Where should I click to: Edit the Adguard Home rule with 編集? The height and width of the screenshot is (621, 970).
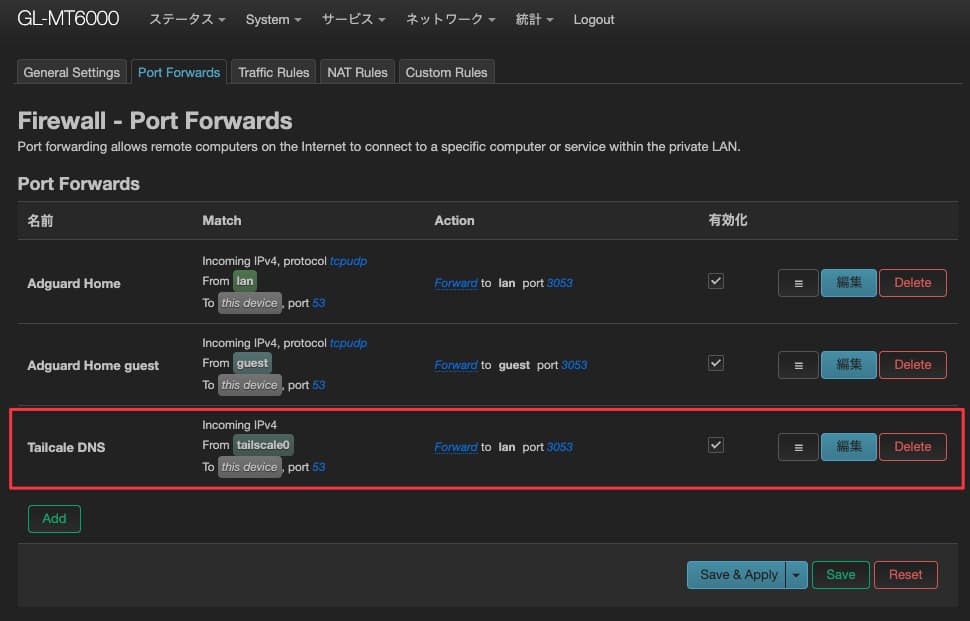tap(848, 283)
